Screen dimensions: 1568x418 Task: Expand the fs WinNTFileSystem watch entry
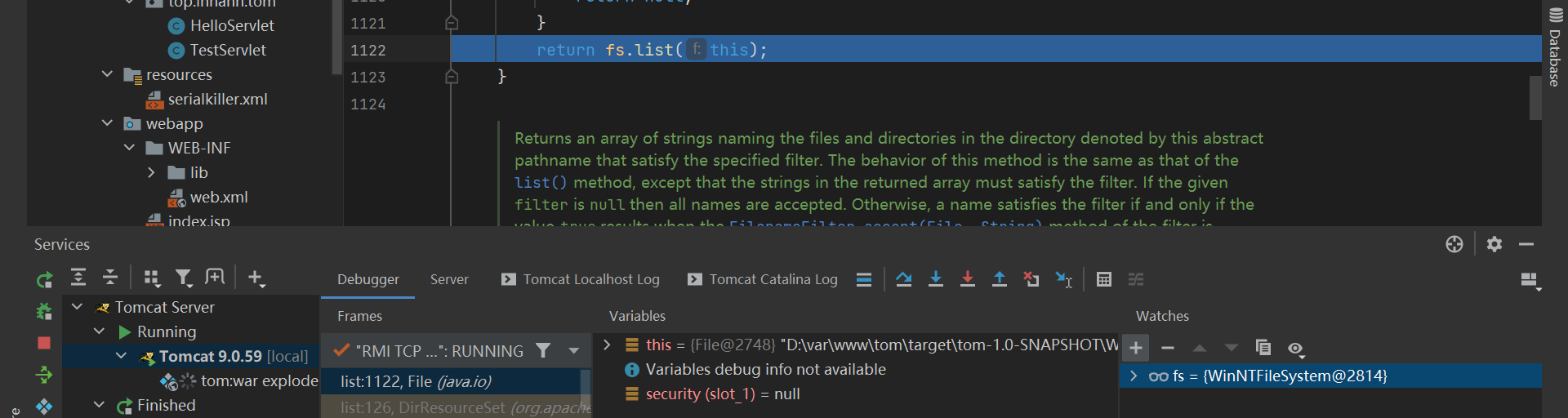[1134, 376]
